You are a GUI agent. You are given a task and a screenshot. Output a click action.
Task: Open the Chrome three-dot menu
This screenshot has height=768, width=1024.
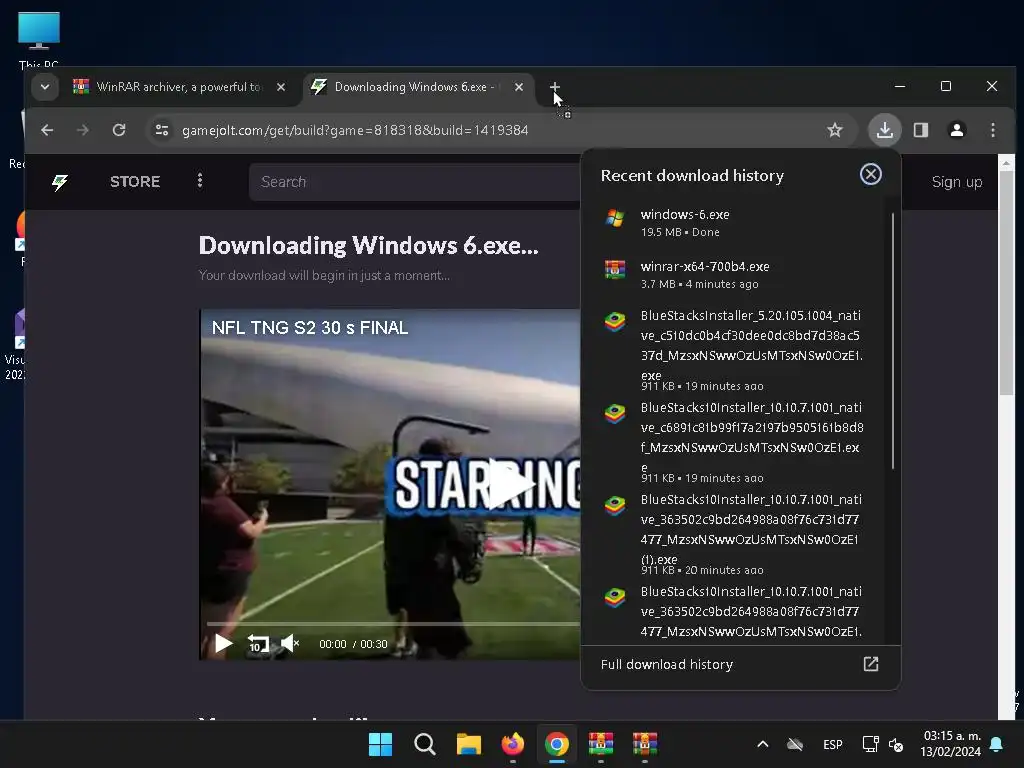[x=993, y=130]
